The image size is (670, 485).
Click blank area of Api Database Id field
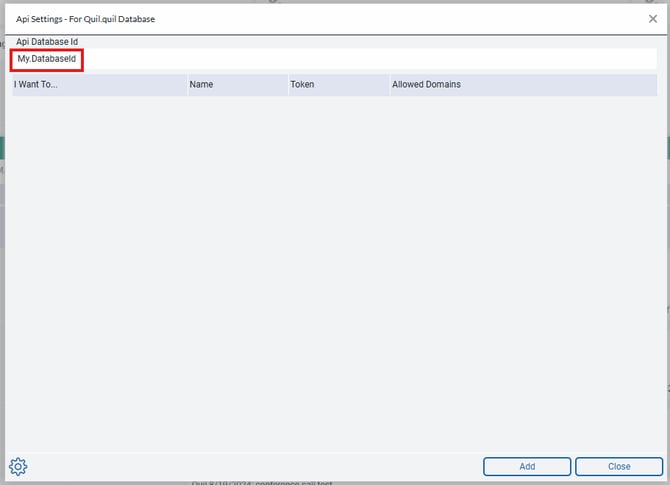370,60
